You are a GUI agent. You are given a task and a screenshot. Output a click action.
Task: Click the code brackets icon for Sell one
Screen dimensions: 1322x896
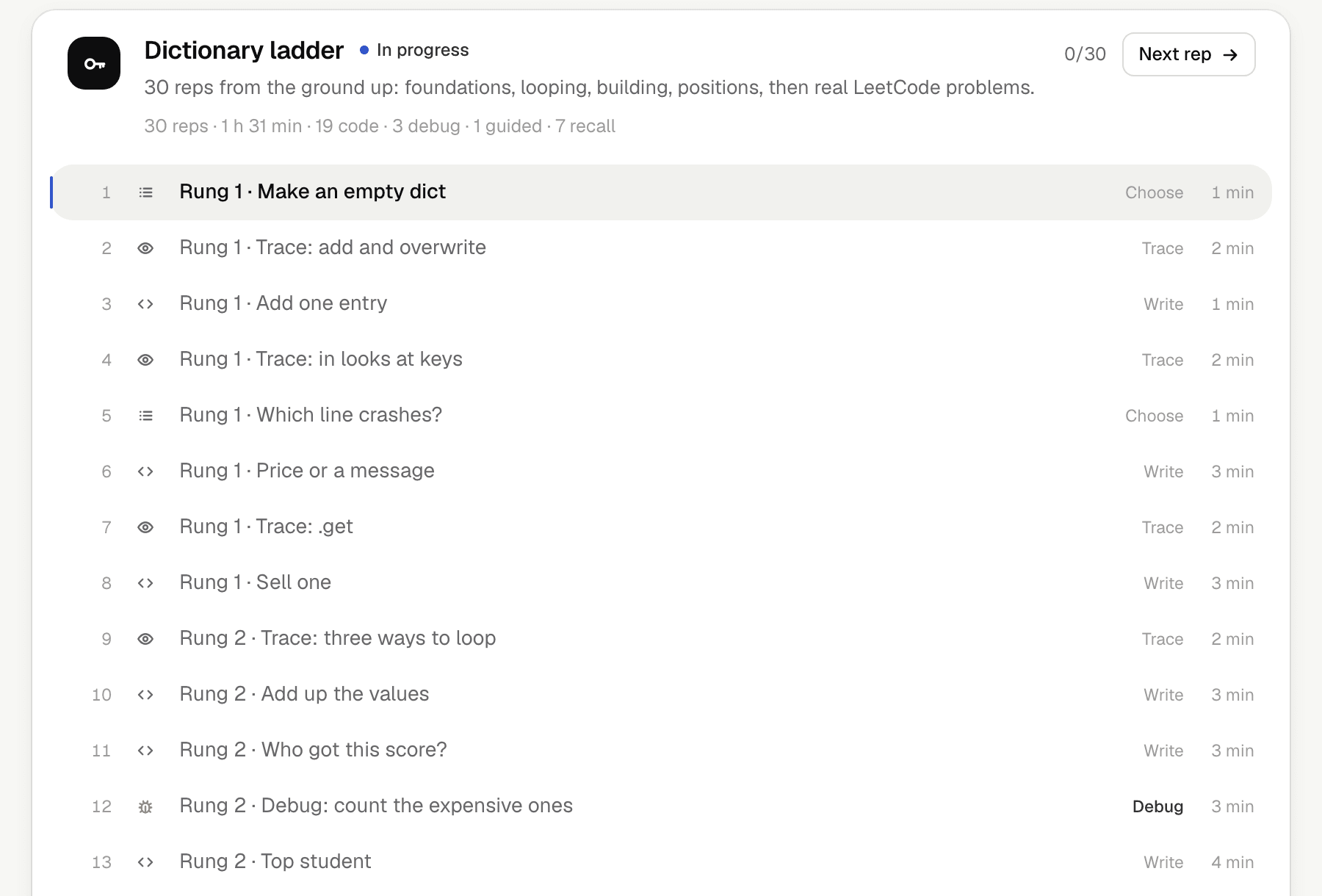pyautogui.click(x=146, y=583)
